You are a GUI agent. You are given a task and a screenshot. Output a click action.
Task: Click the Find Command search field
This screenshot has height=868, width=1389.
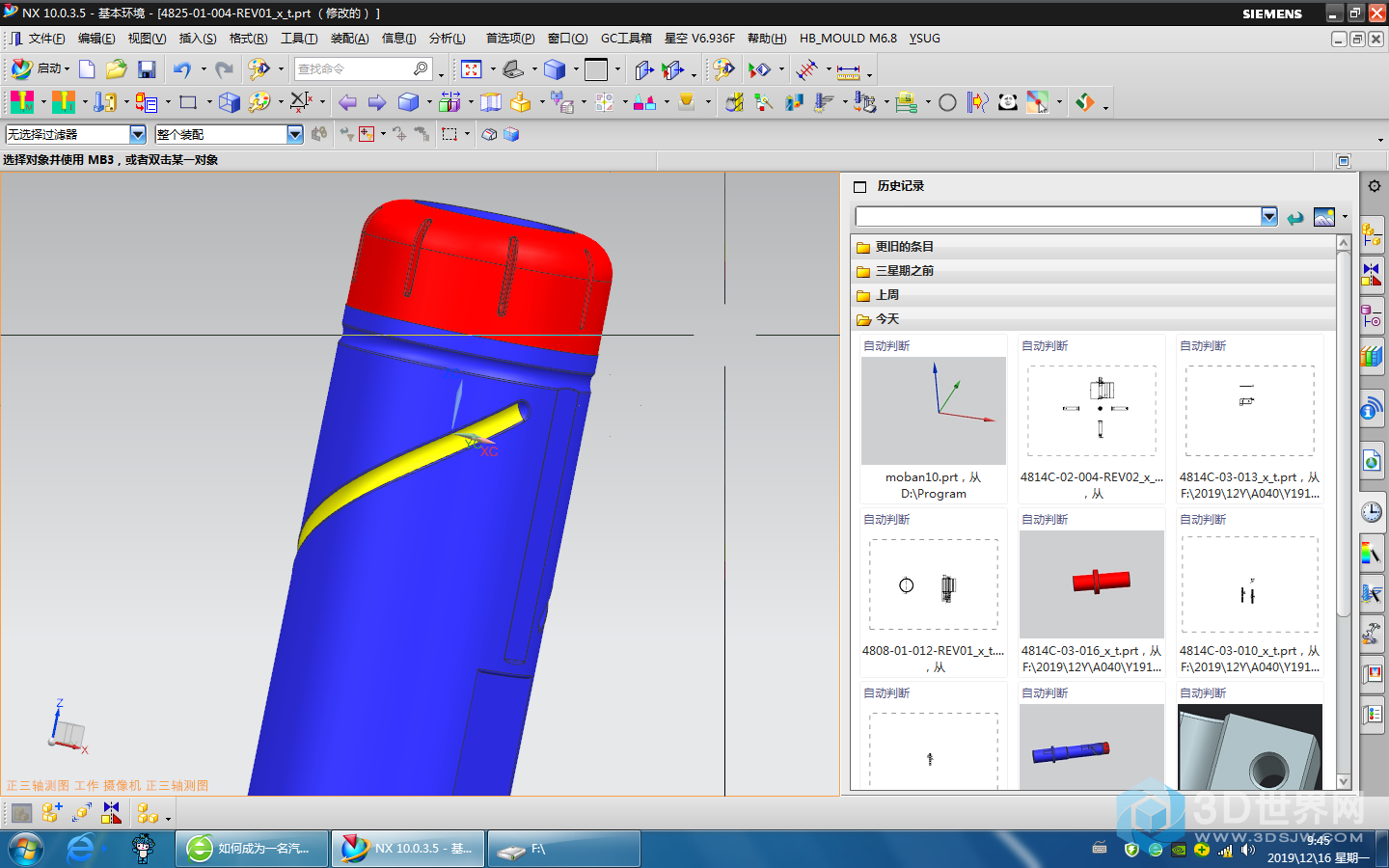pos(353,68)
